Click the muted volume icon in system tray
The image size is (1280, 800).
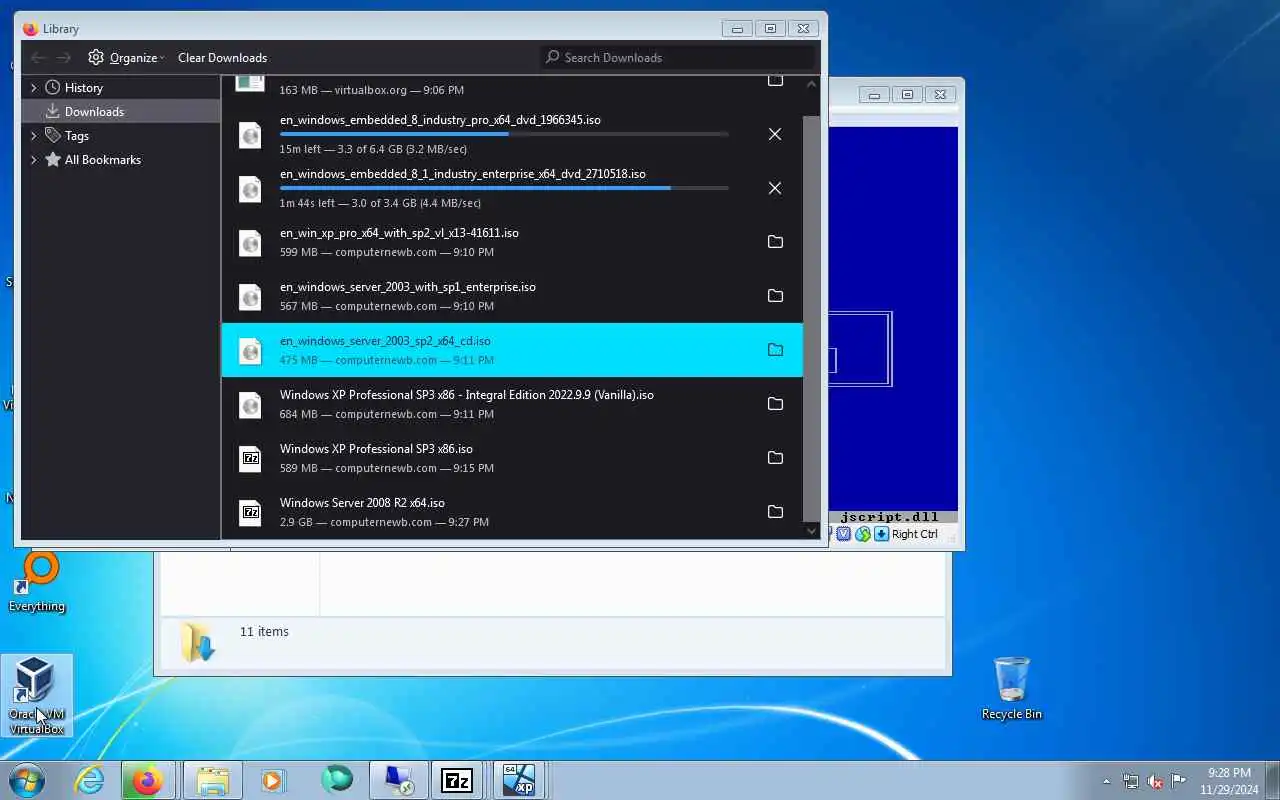pos(1155,781)
